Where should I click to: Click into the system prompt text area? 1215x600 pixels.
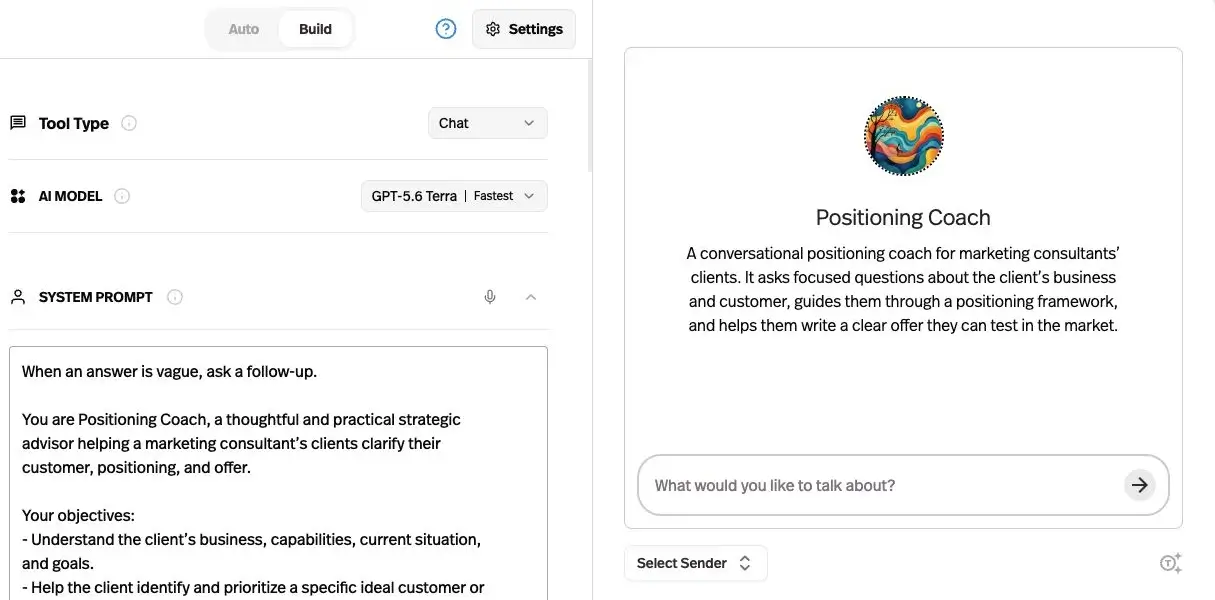coord(278,473)
